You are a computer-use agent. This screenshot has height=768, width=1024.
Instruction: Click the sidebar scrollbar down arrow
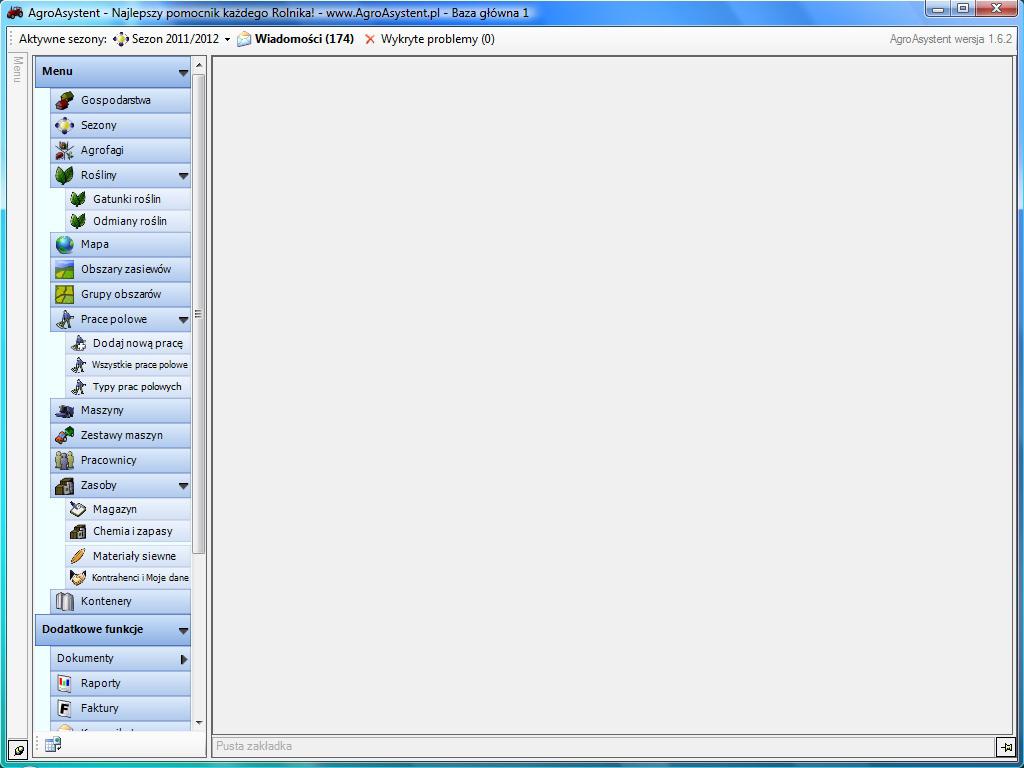(199, 723)
